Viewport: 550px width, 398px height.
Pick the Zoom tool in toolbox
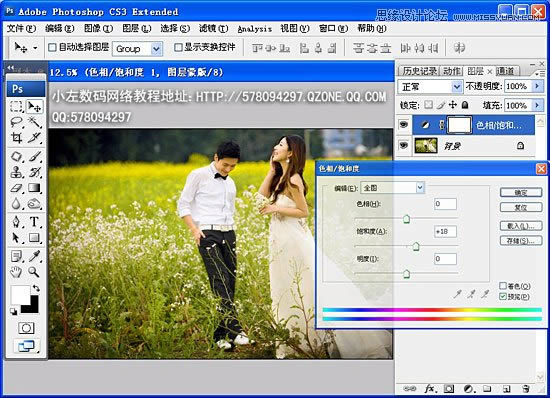click(34, 272)
